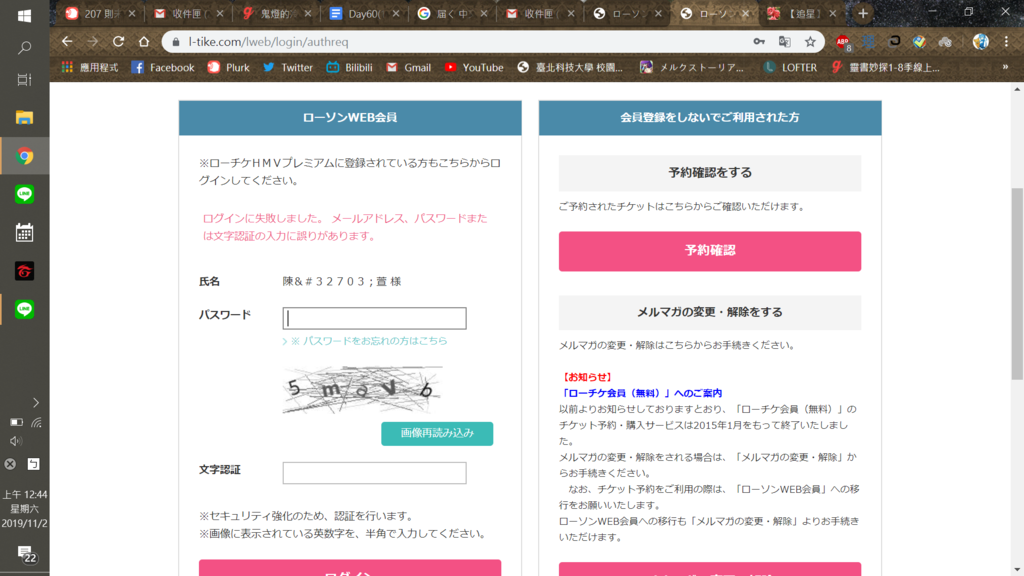The width and height of the screenshot is (1024, 576).
Task: Click the 「ローチケ会員（無料）」へのご案内 notice
Action: (x=641, y=393)
